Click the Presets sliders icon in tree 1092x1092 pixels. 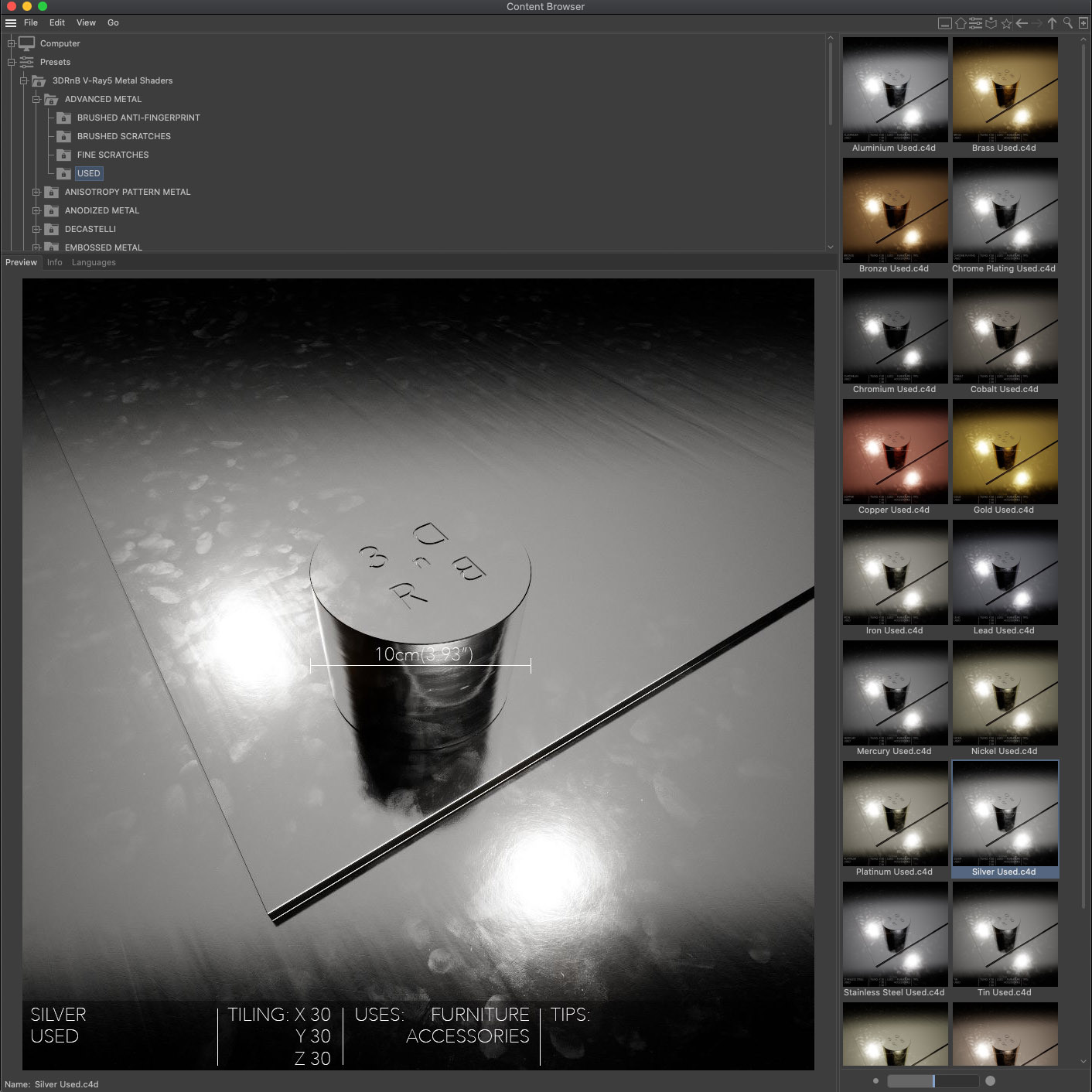[26, 62]
